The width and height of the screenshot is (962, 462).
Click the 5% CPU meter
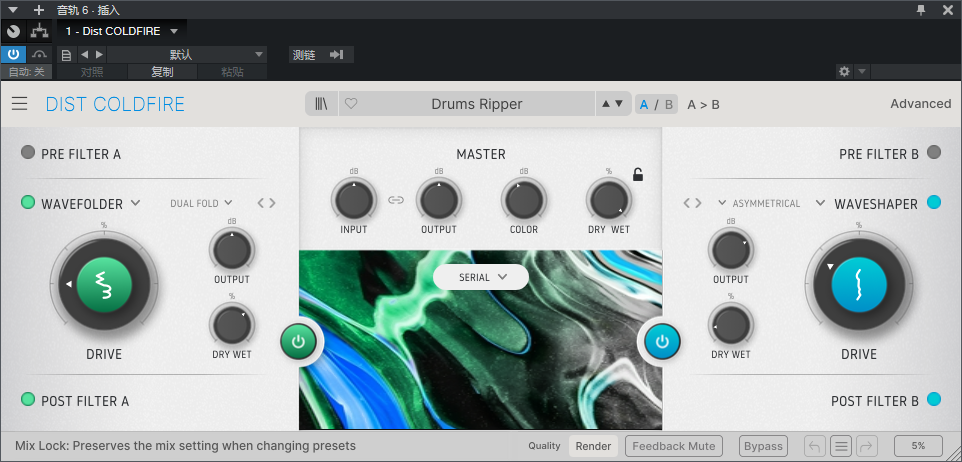tap(918, 446)
